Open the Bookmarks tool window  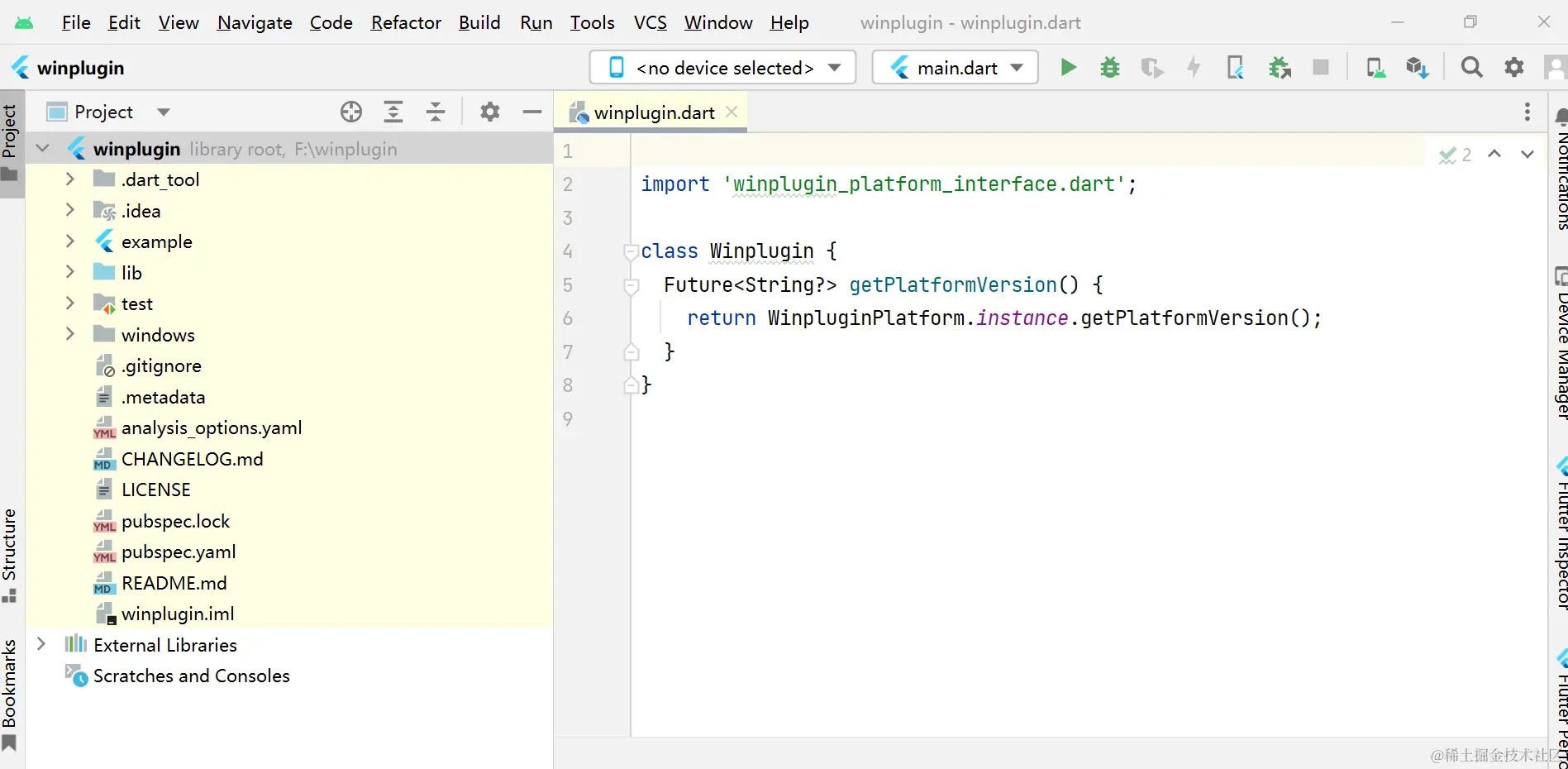tap(10, 695)
